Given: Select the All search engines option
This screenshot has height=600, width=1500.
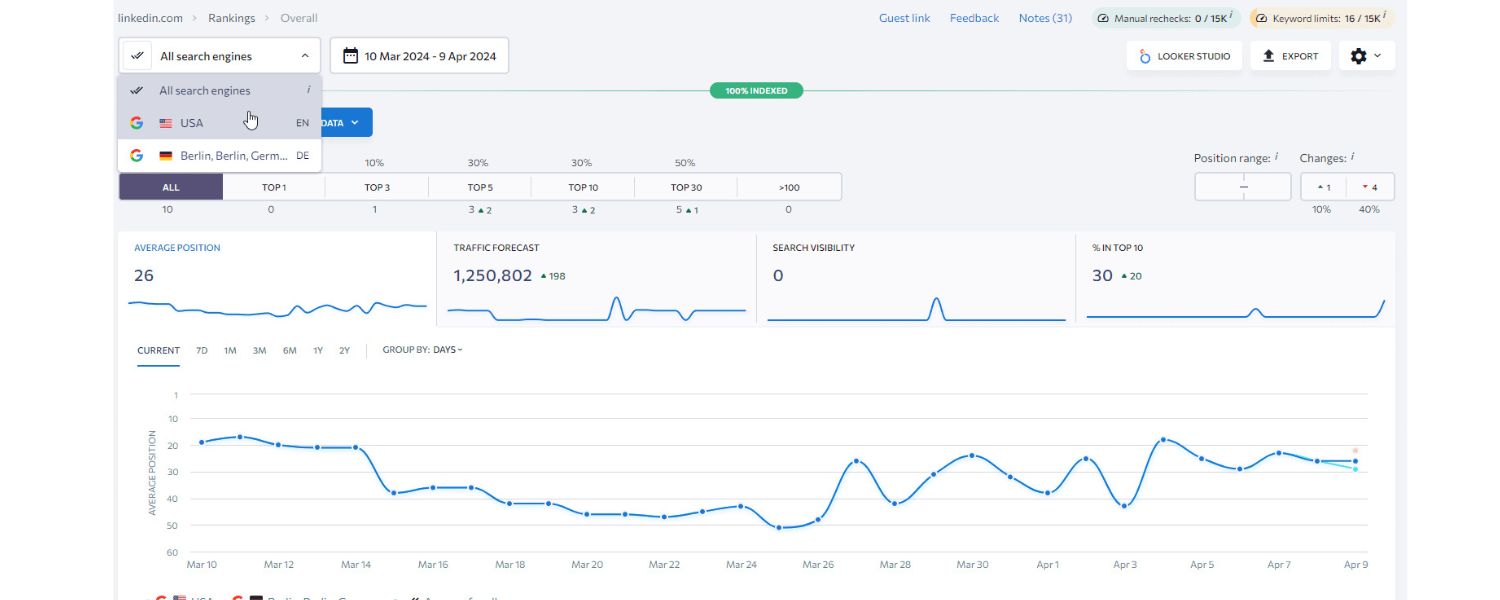Looking at the screenshot, I should coord(204,90).
